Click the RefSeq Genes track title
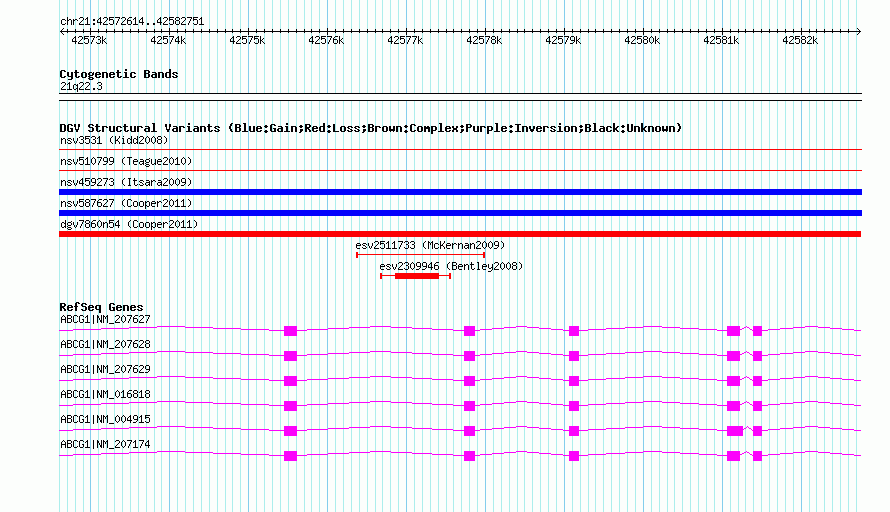This screenshot has height=512, width=890. (x=101, y=307)
